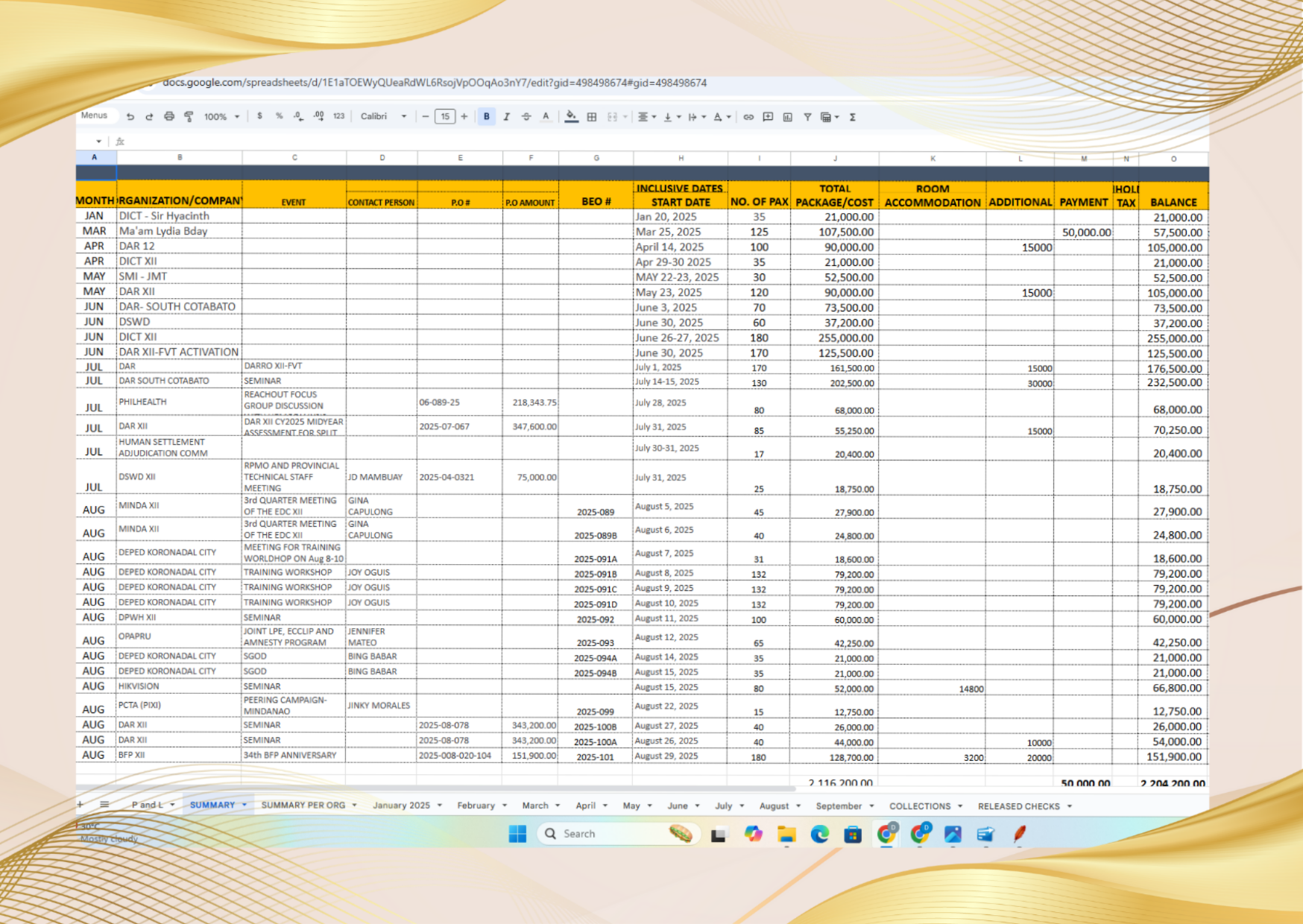Screen dimensions: 1303x924
Task: Click the Menus button
Action: 95,115
